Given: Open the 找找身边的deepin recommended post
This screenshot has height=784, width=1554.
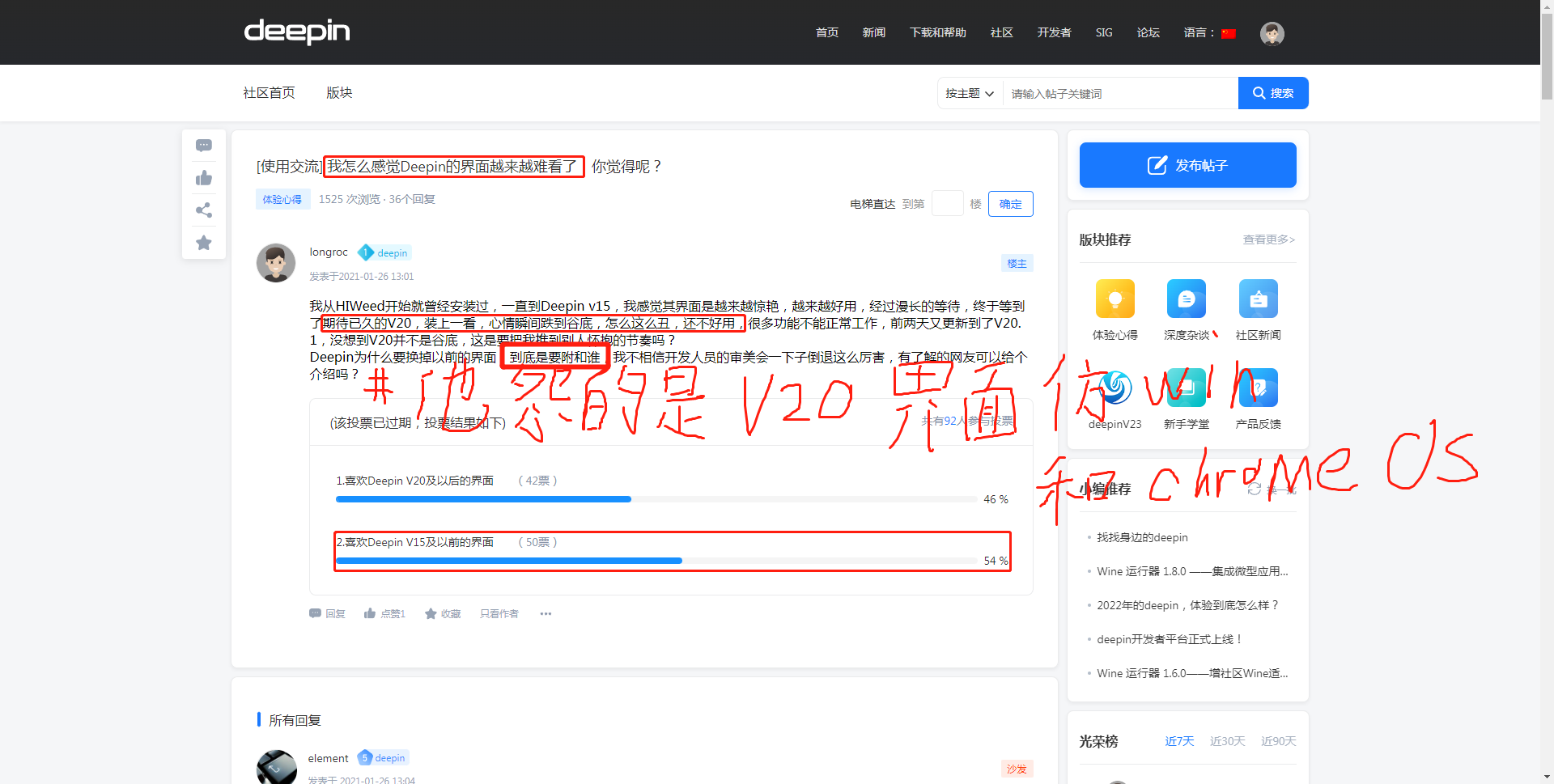Looking at the screenshot, I should point(1142,537).
